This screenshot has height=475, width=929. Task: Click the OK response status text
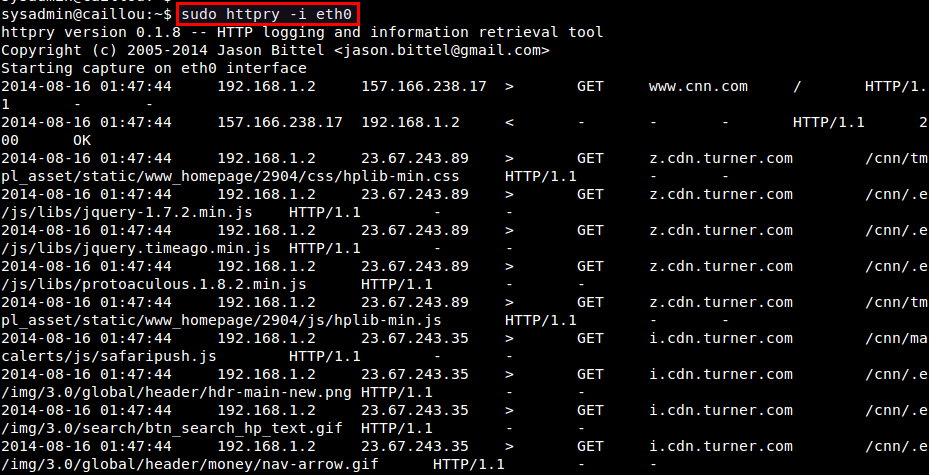coord(81,140)
